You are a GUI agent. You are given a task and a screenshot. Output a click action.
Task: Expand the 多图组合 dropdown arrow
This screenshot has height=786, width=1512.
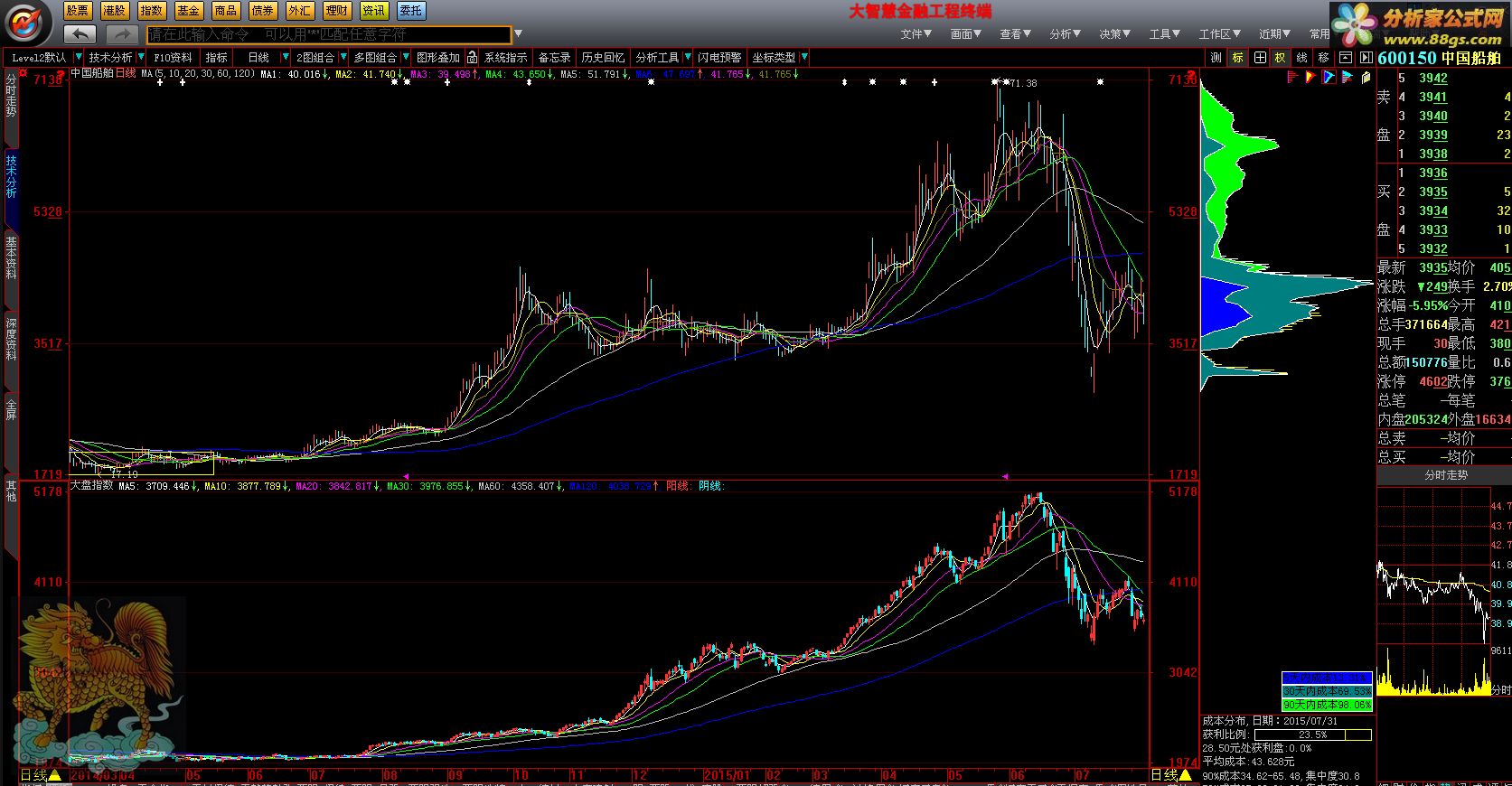click(x=405, y=57)
